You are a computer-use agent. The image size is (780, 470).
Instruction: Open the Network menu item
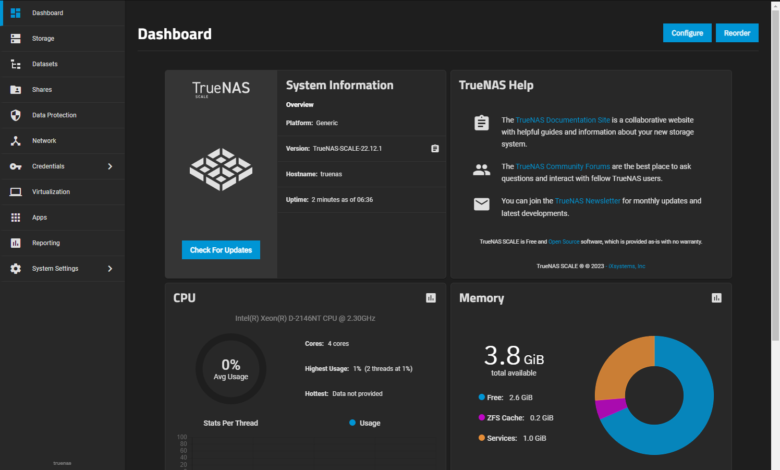click(x=63, y=141)
